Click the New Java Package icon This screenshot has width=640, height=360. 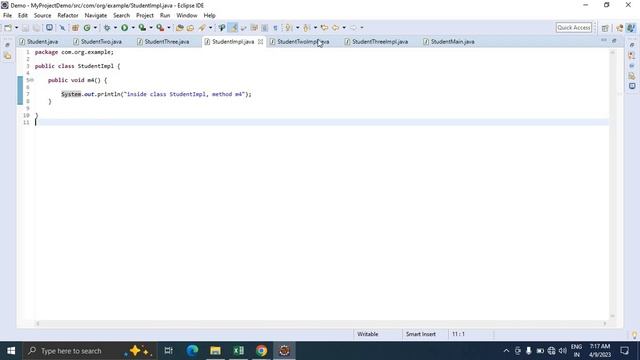(x=75, y=28)
